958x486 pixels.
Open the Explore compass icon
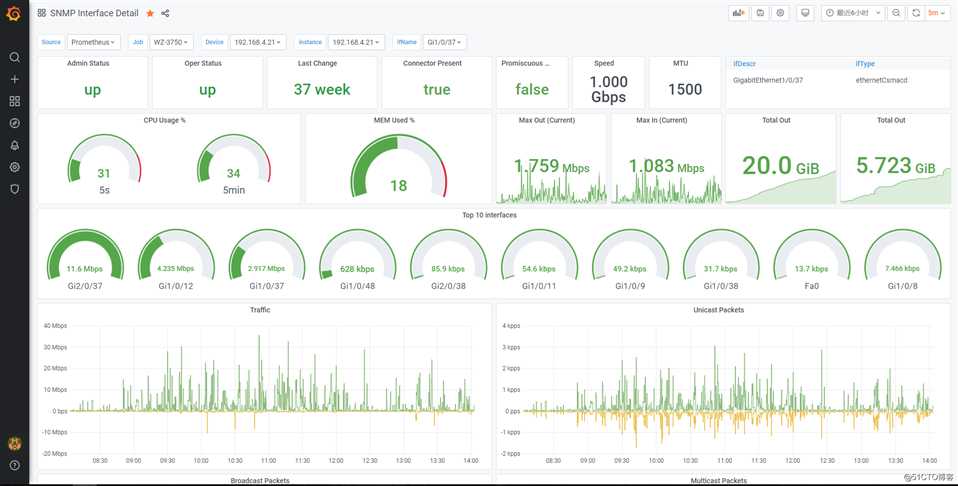(x=15, y=123)
